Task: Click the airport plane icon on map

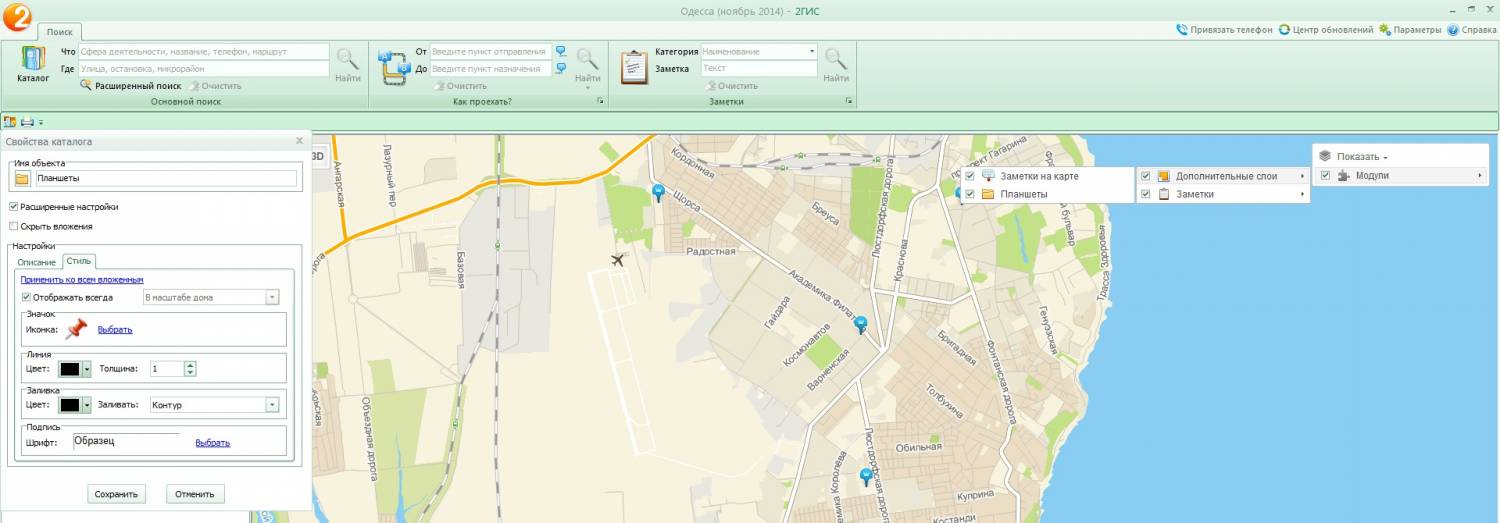Action: (617, 261)
